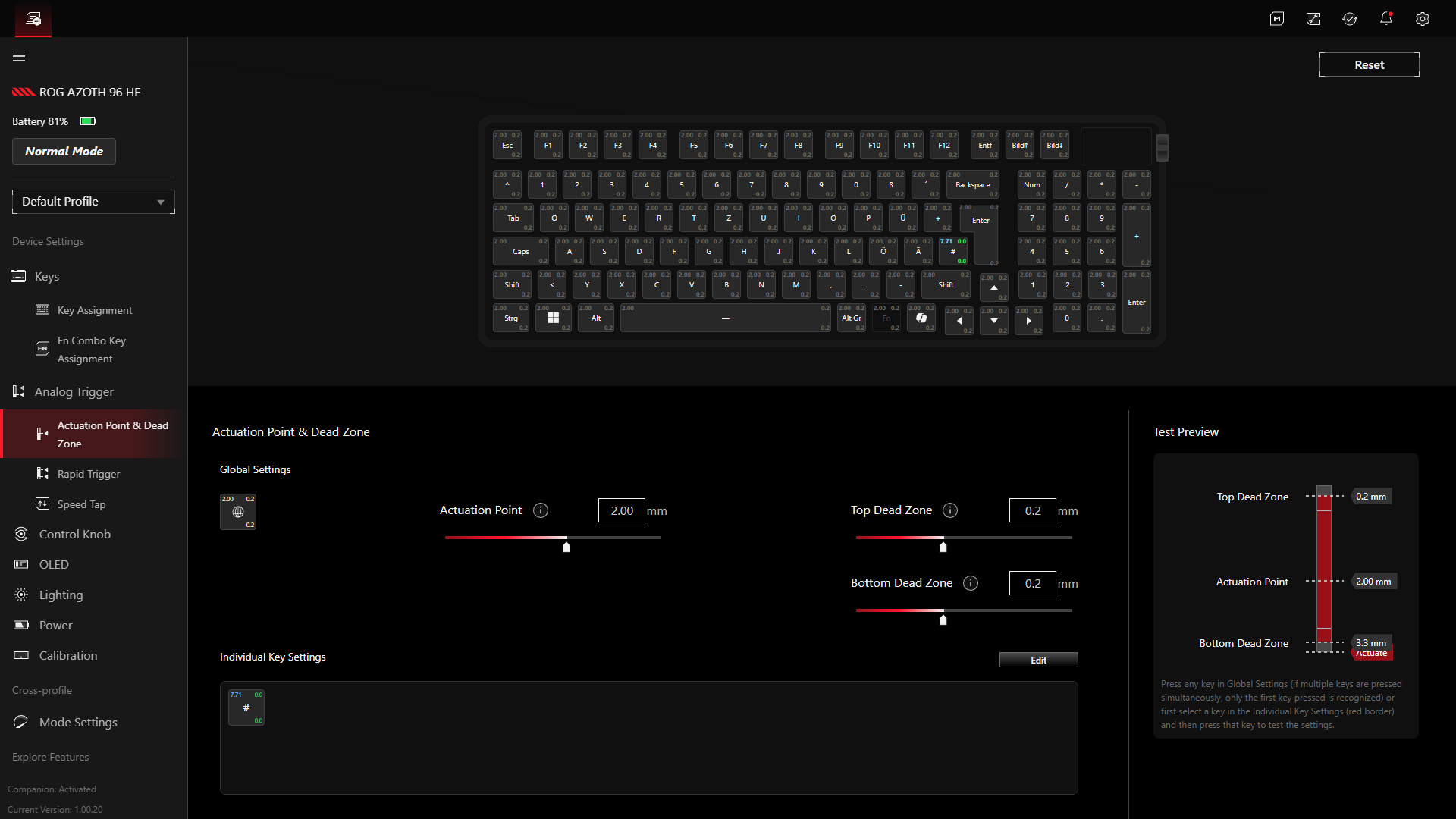The height and width of the screenshot is (819, 1456).
Task: Select the # key in Individual Key Settings
Action: pos(246,708)
